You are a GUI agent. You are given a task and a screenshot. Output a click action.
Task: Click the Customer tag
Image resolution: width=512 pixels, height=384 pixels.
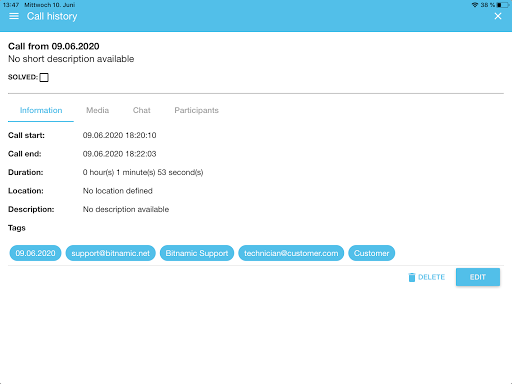tap(372, 253)
